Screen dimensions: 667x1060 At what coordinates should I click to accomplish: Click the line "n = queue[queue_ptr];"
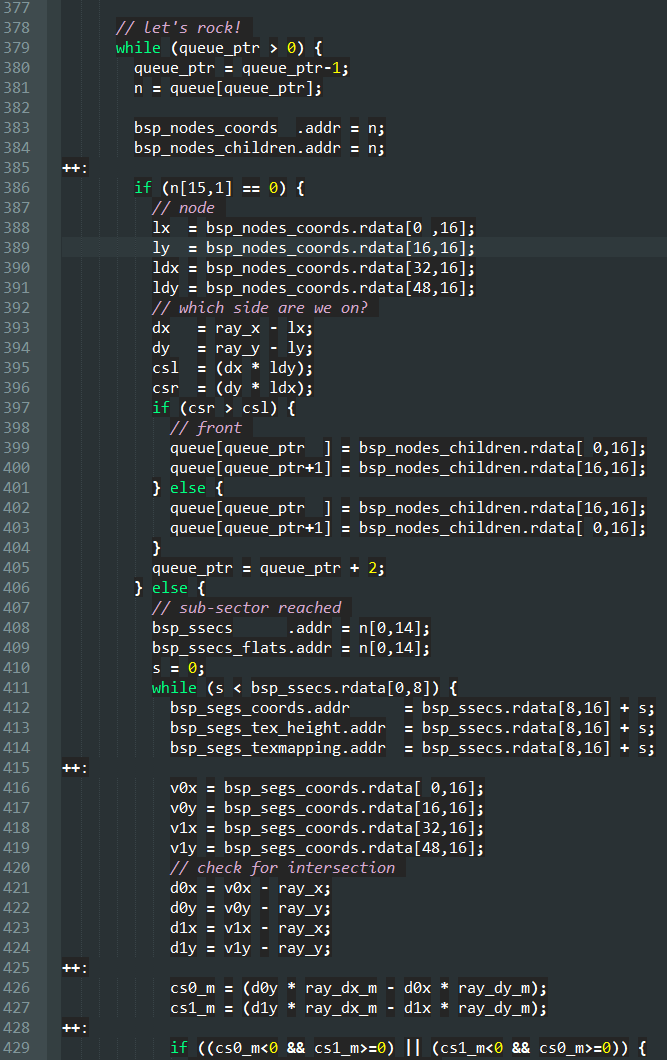tap(228, 88)
